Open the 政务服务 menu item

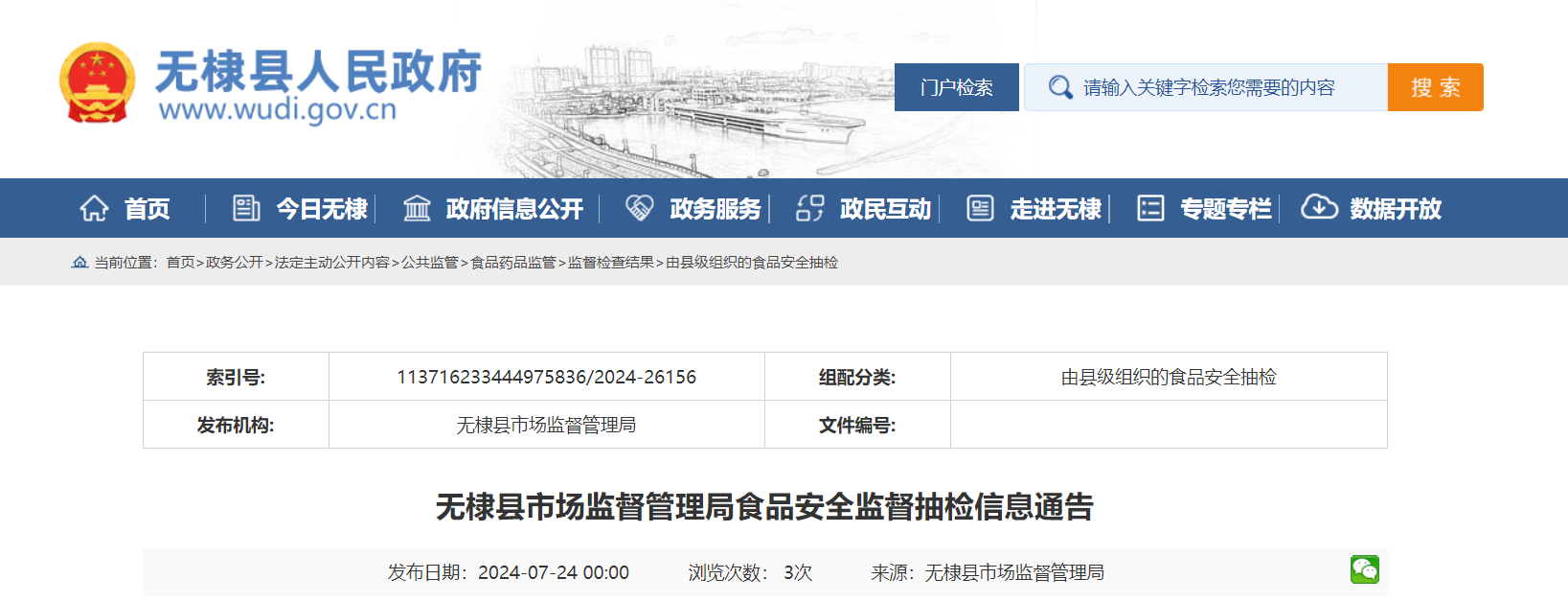715,209
